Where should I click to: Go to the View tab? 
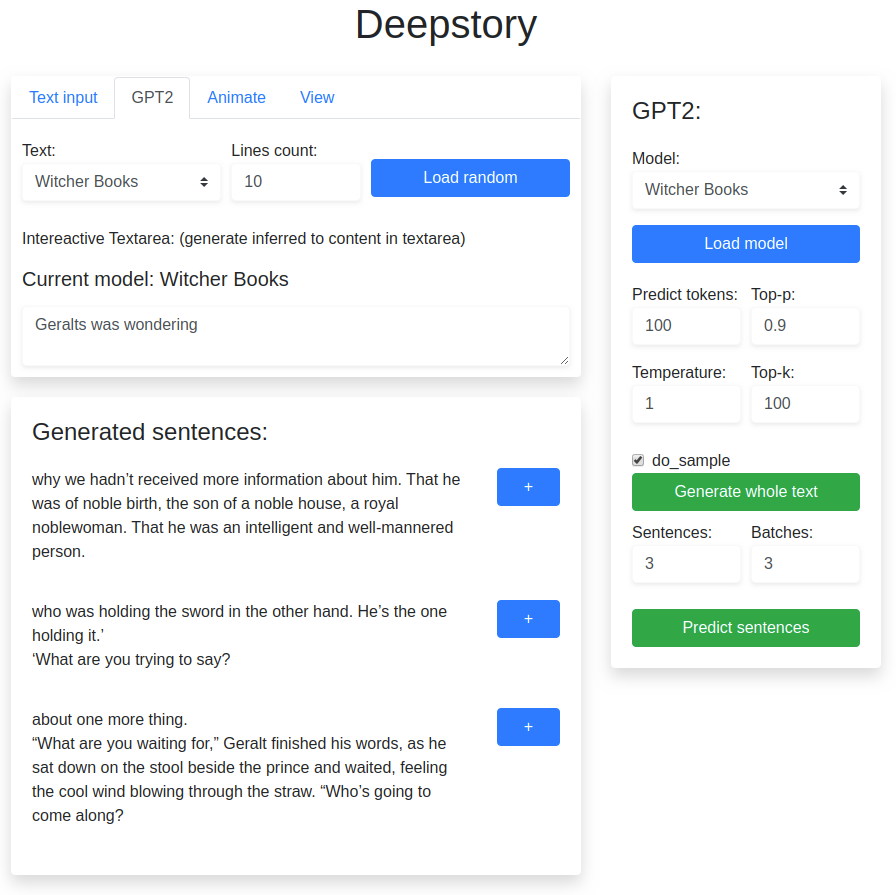point(317,98)
